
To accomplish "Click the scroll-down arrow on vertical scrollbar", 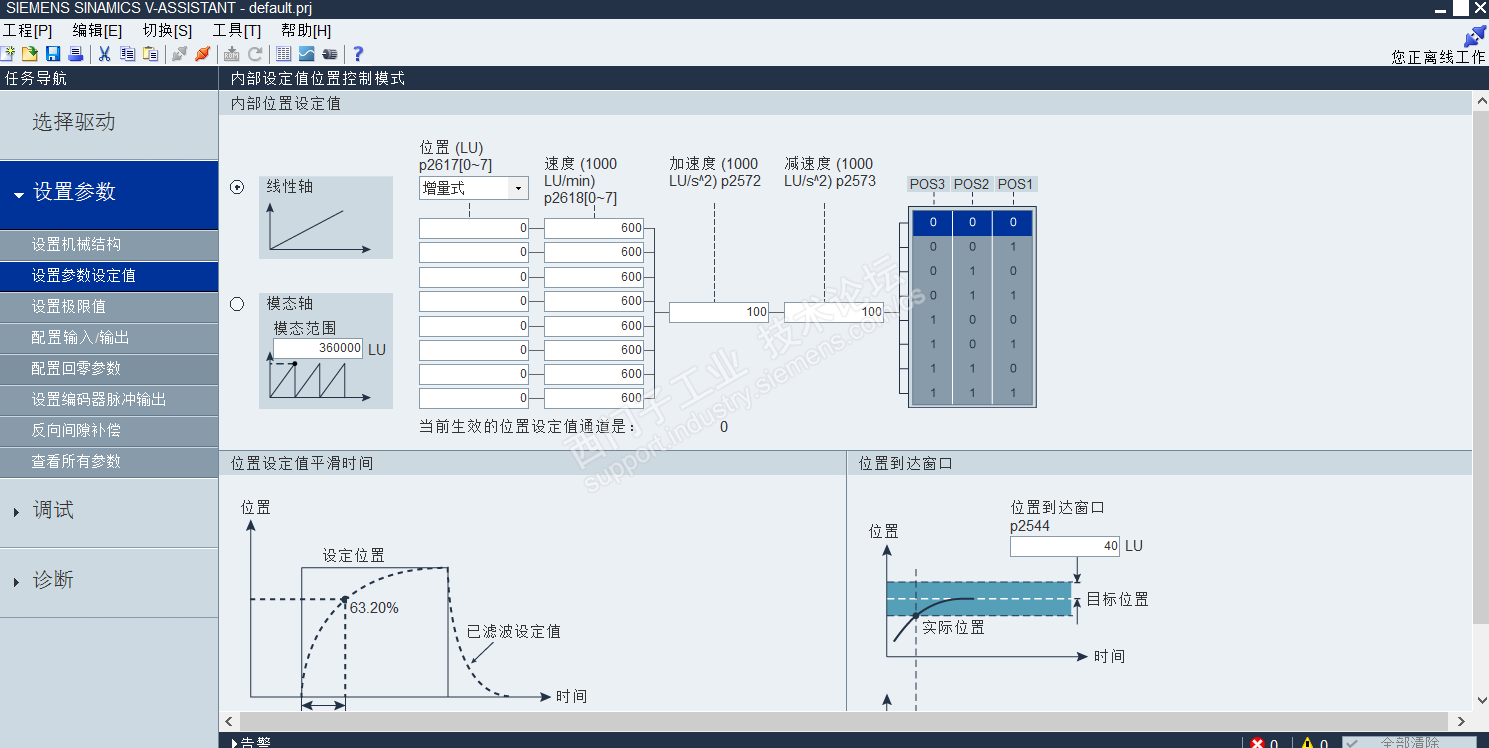I will [x=1481, y=701].
